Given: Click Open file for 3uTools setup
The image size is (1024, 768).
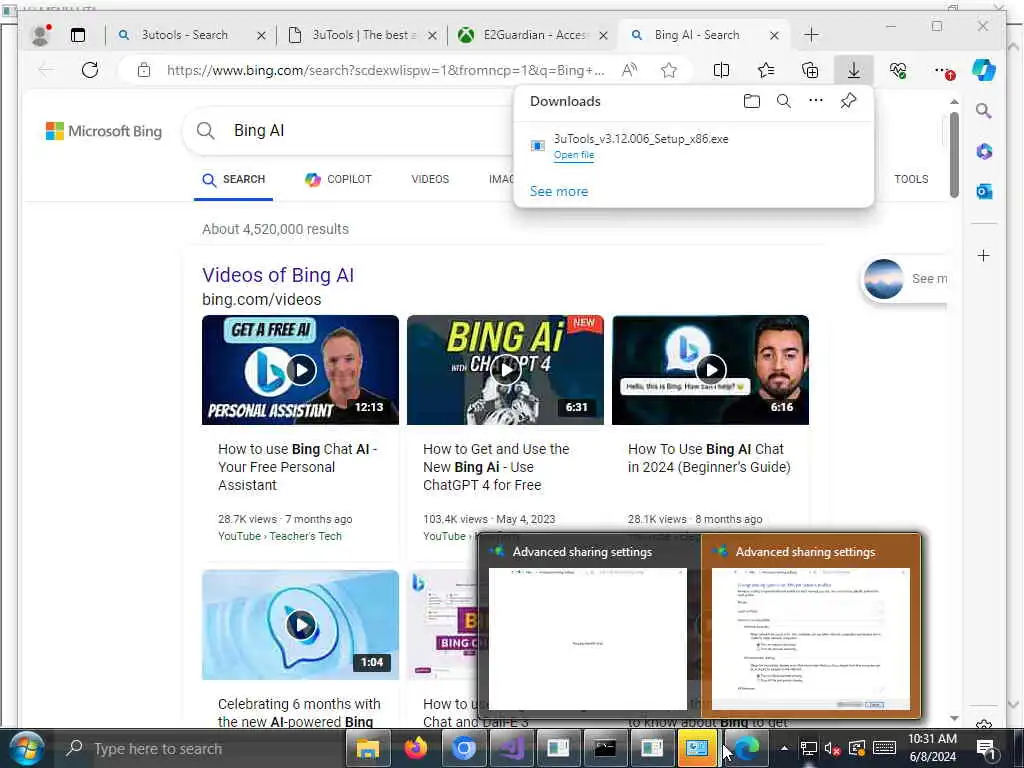Looking at the screenshot, I should point(574,155).
